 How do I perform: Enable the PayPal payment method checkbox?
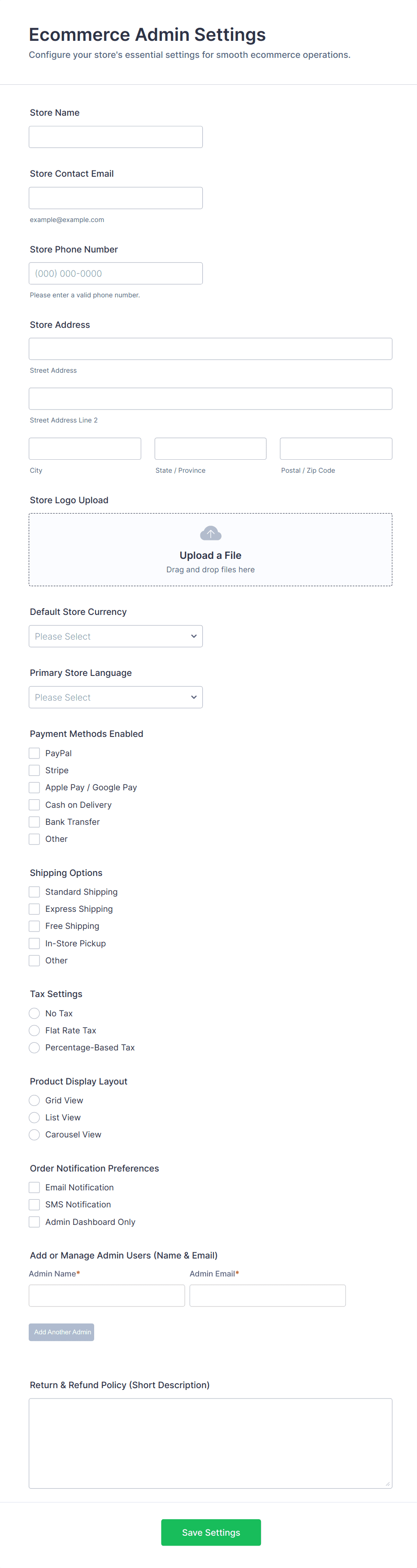(35, 753)
